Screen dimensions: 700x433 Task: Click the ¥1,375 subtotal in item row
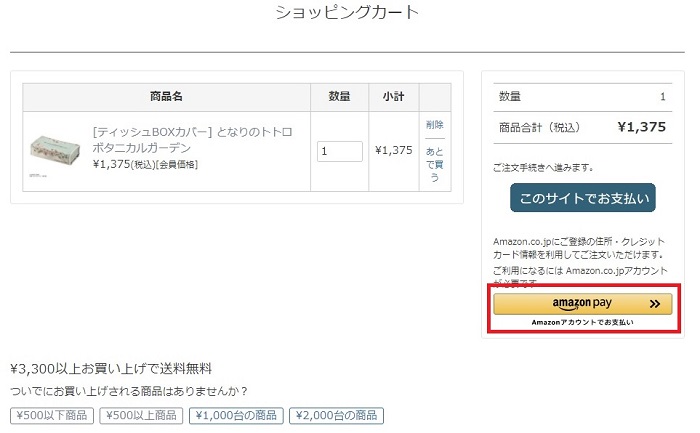pos(393,151)
